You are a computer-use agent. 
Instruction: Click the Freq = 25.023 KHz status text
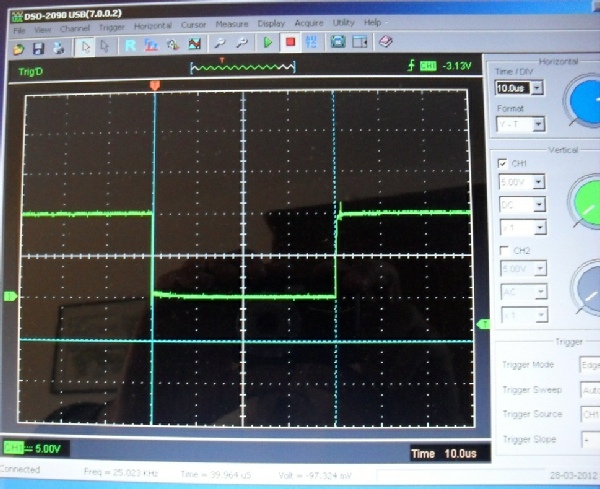tap(121, 473)
